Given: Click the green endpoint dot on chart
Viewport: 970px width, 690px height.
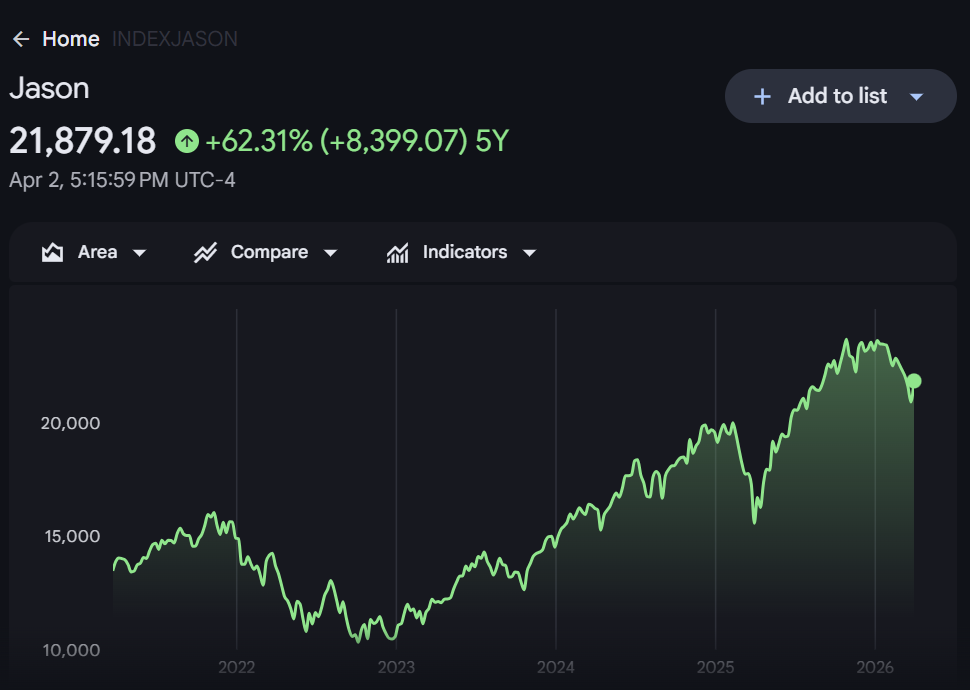Looking at the screenshot, I should click(913, 381).
